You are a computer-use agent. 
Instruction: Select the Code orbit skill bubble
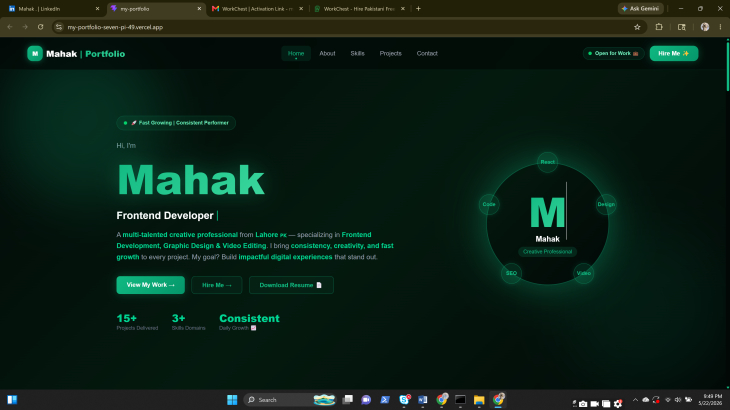pyautogui.click(x=489, y=204)
